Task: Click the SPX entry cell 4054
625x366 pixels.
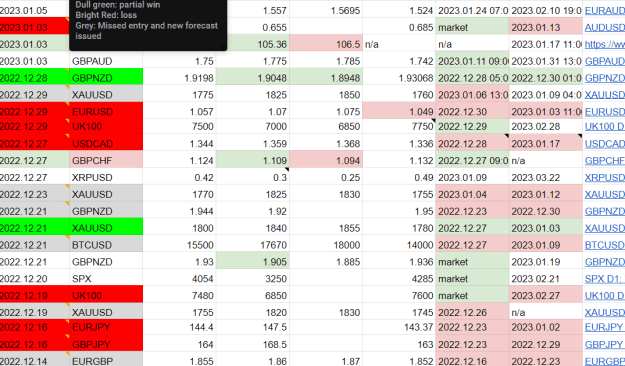Action: (x=179, y=278)
